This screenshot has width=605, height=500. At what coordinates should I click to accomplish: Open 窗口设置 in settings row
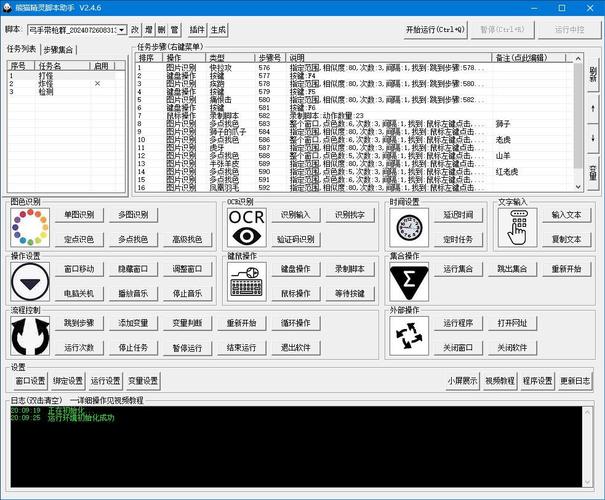(x=30, y=381)
